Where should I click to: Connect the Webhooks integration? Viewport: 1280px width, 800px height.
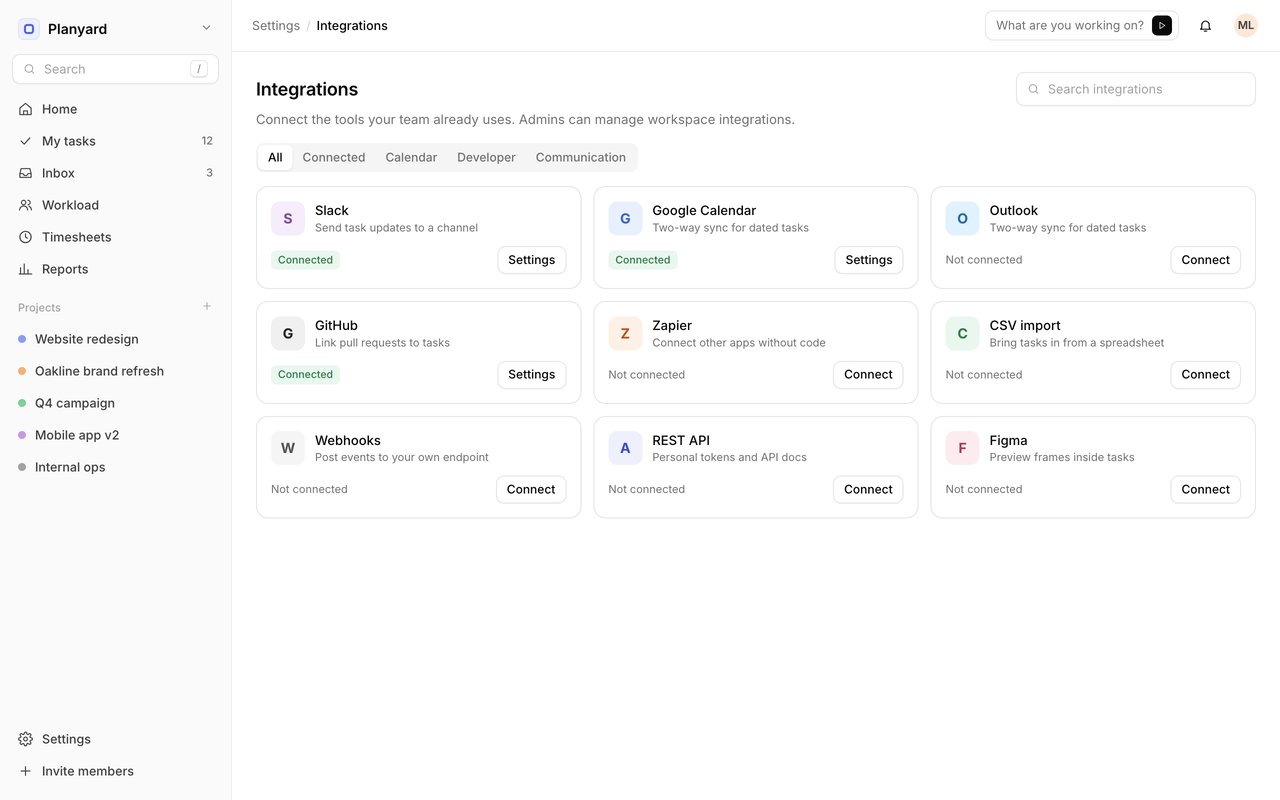[x=531, y=490]
